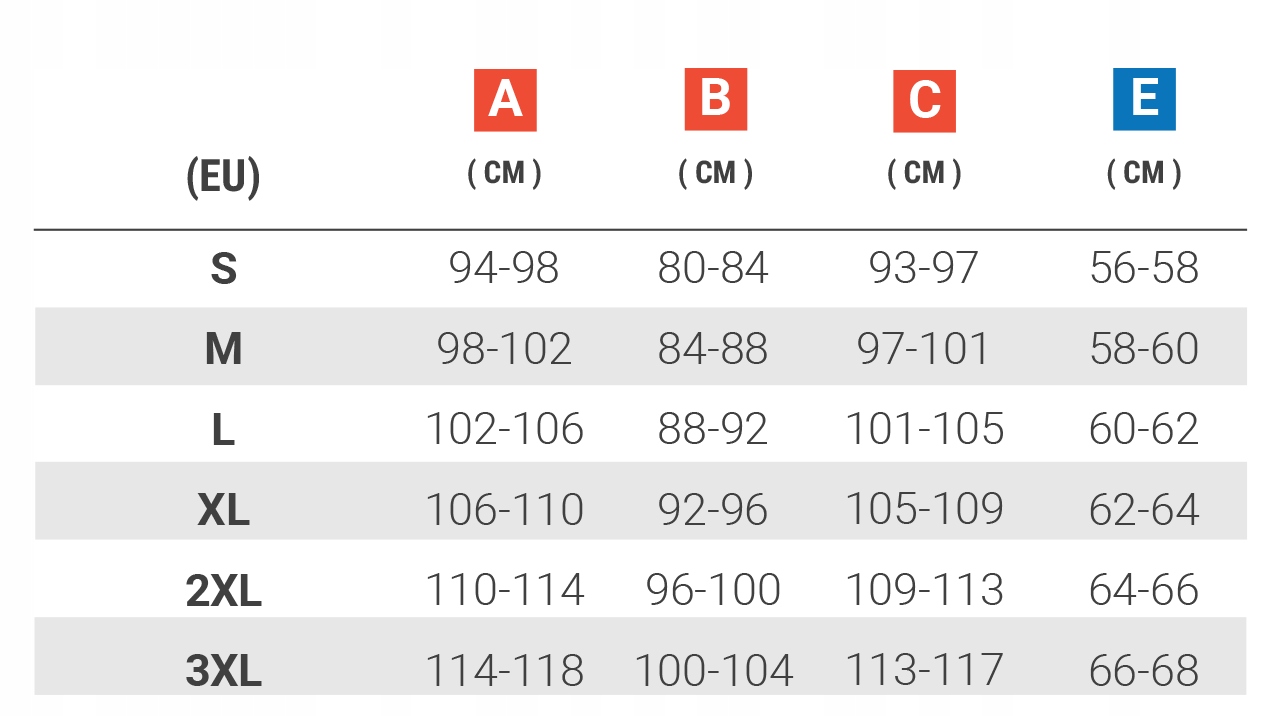
Task: Click the red A measurement badge
Action: [x=505, y=100]
